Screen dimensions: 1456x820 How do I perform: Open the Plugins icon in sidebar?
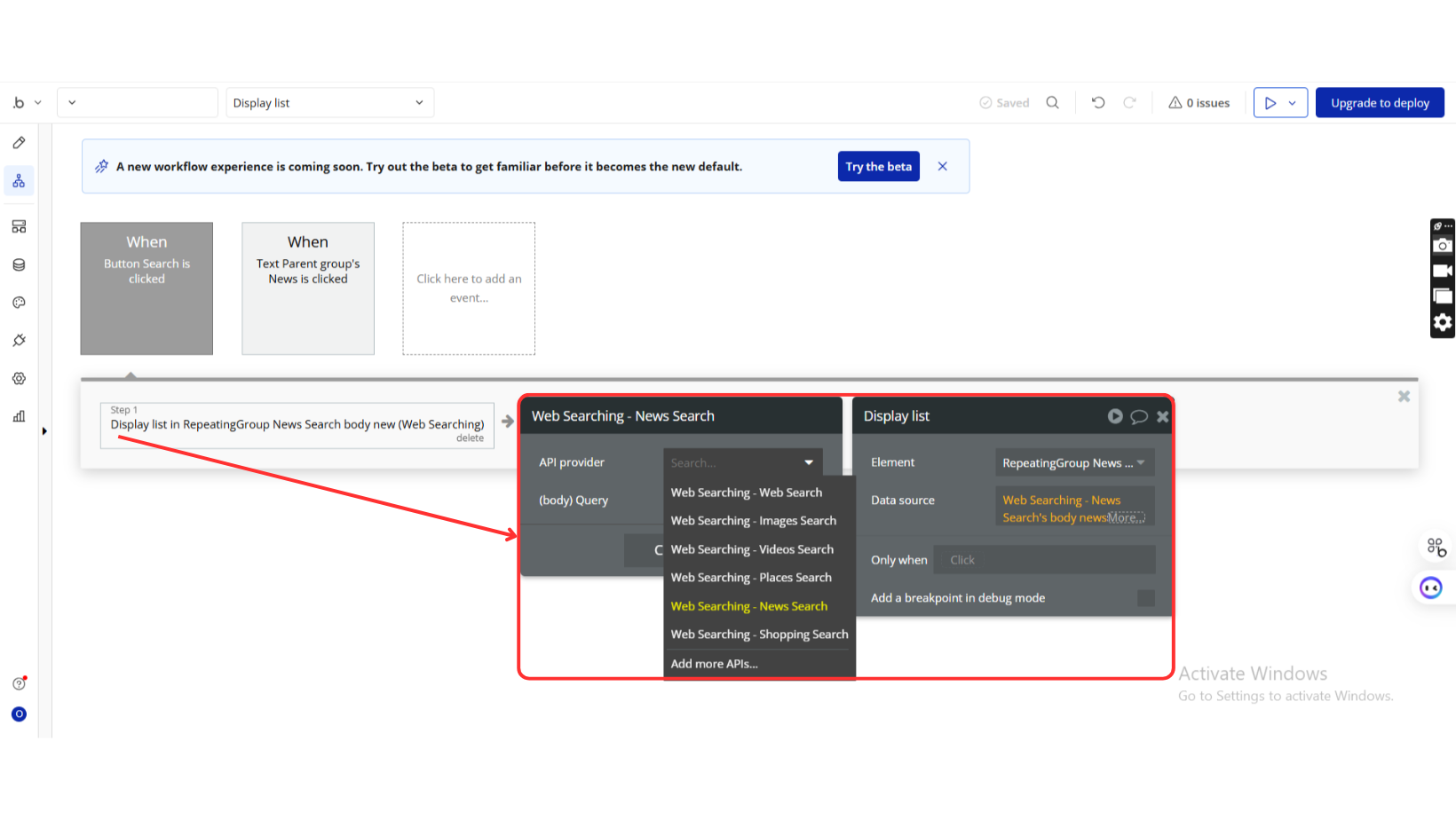click(19, 341)
